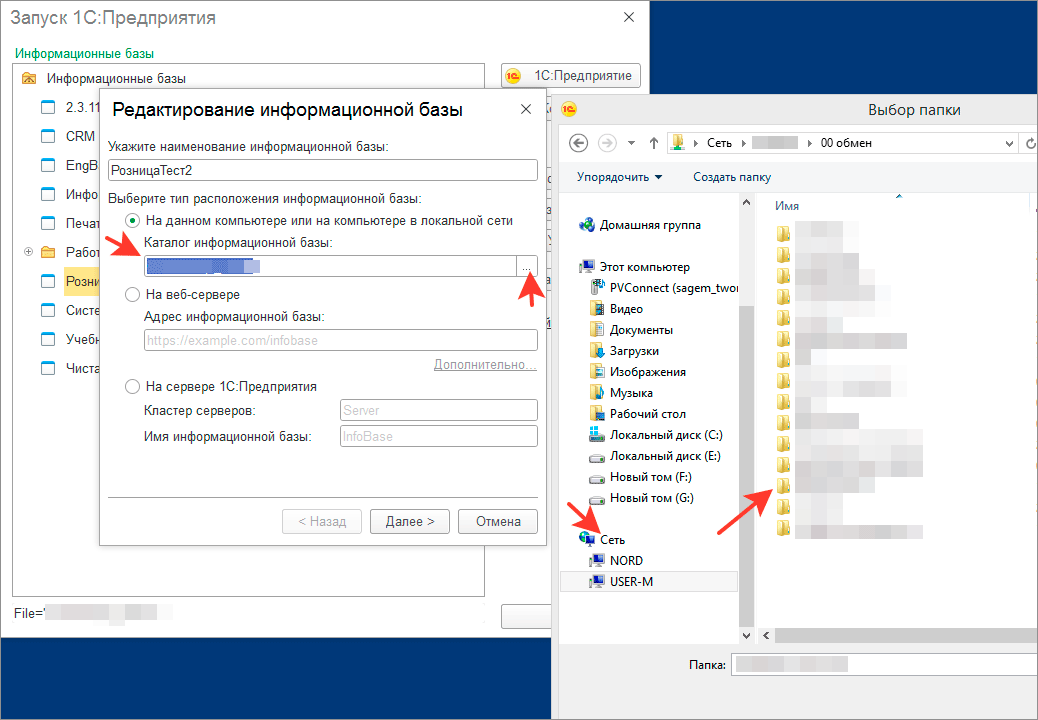Click the 'Печат' infobase icon
Viewport: 1038px width, 720px height.
48,223
